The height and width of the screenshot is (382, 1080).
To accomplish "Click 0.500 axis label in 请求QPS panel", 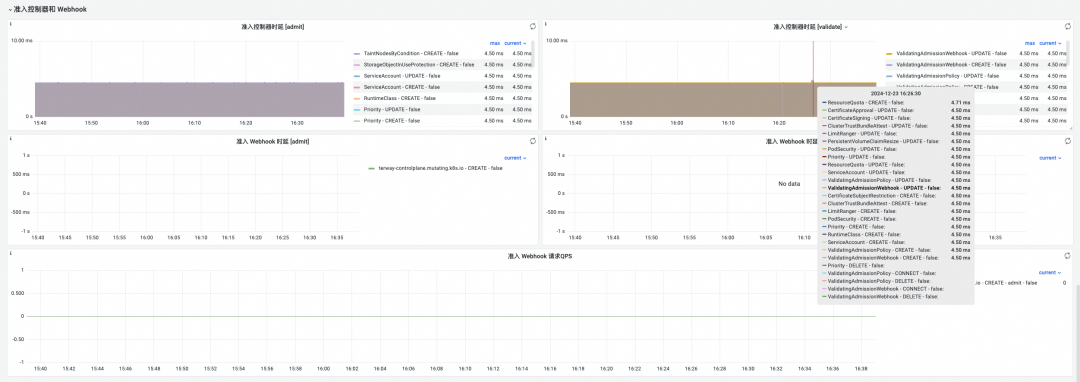I will tap(19, 293).
